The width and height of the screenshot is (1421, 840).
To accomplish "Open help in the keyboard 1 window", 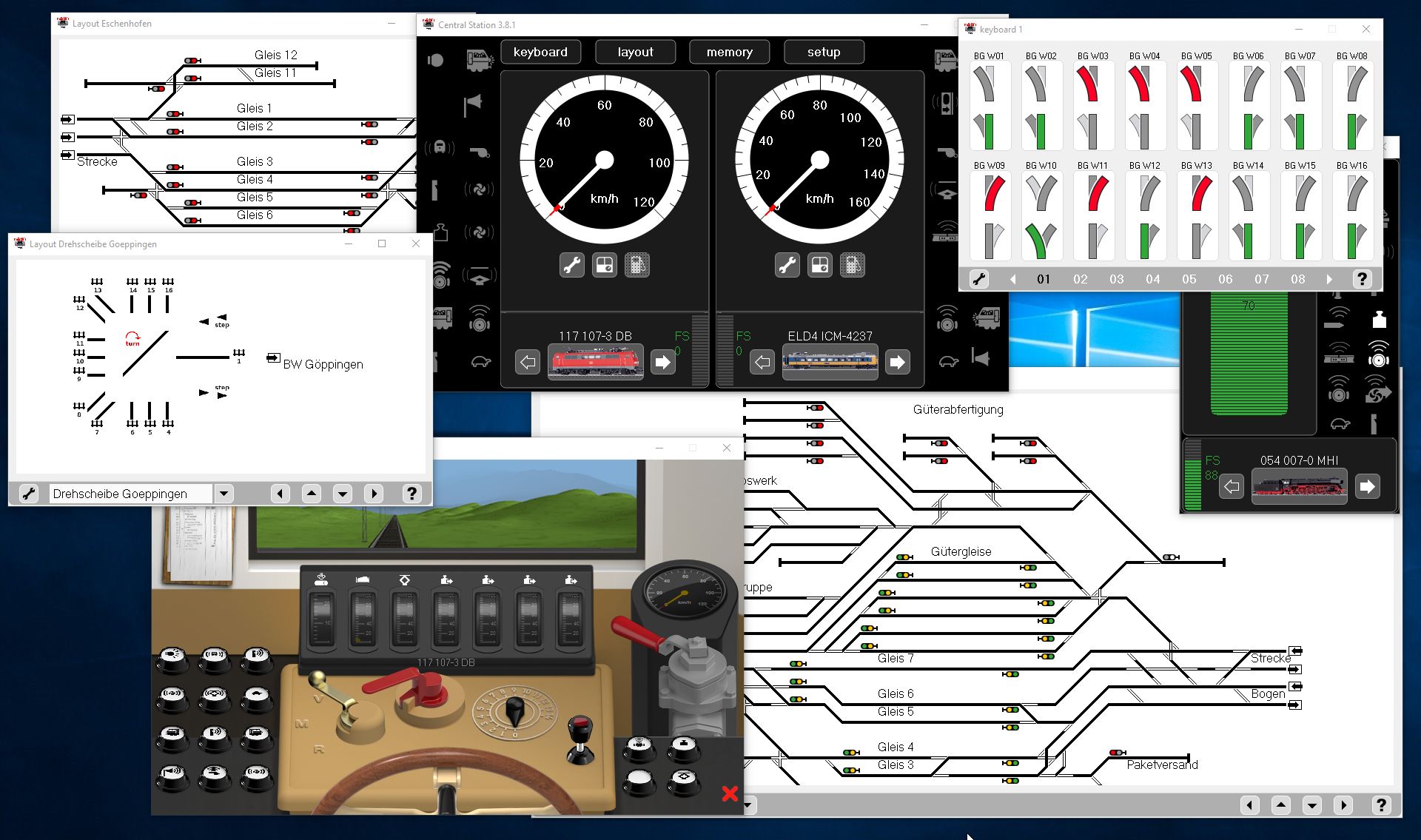I will click(1362, 279).
